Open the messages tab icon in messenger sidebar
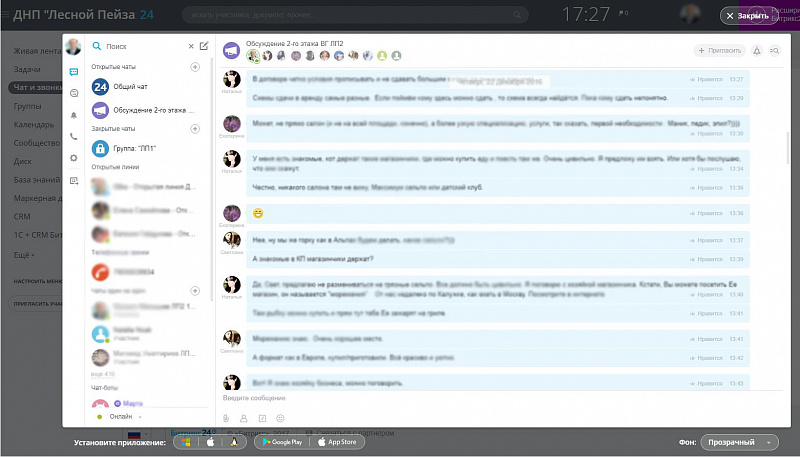 tap(74, 72)
